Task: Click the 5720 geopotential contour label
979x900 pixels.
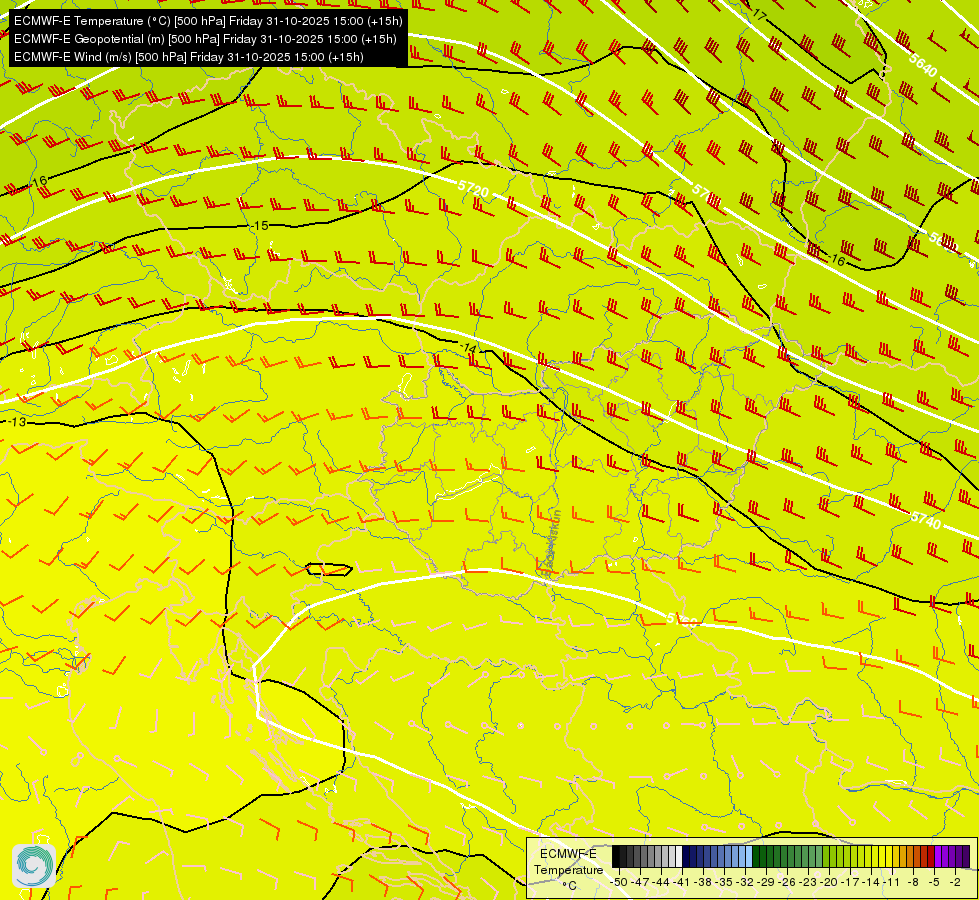Action: 473,188
